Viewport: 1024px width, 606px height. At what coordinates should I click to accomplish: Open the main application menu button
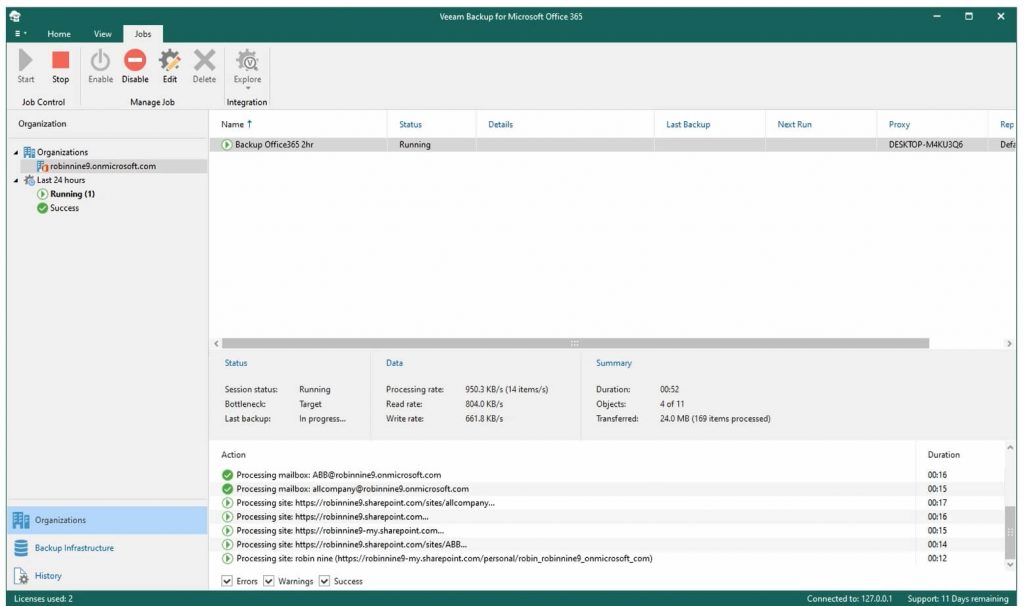click(x=20, y=33)
